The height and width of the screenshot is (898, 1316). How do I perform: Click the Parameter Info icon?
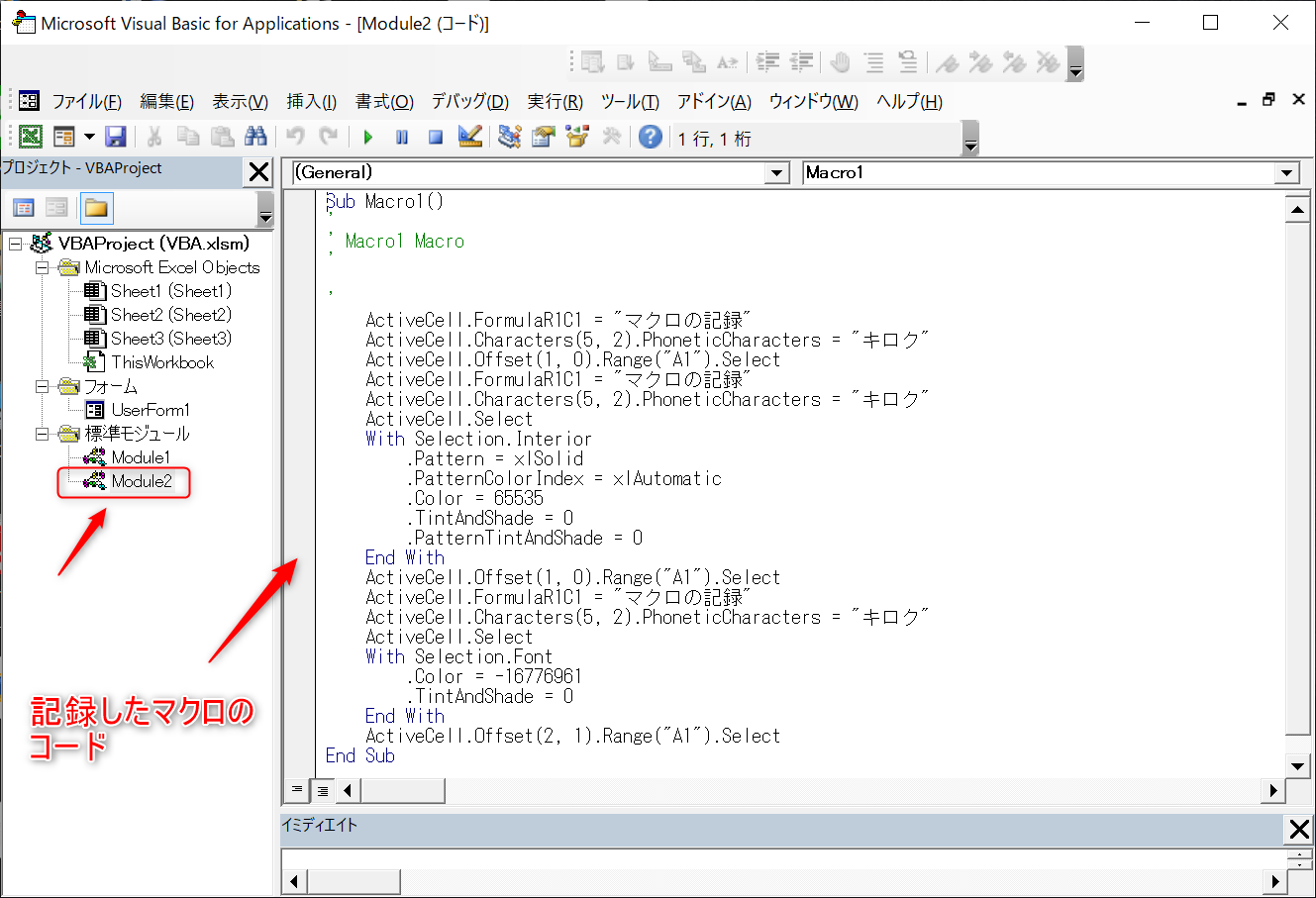click(x=694, y=62)
